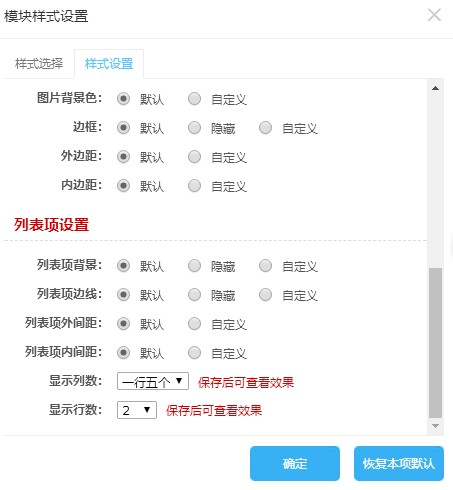
Task: Close the 模块样式设置 dialog with the X icon
Action: [x=434, y=15]
